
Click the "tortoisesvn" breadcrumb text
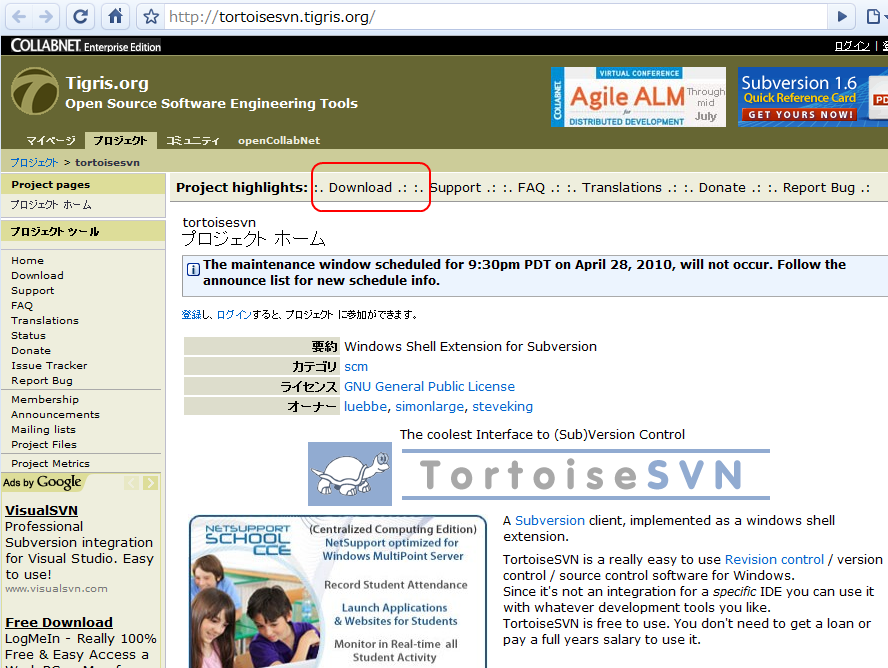click(x=108, y=162)
